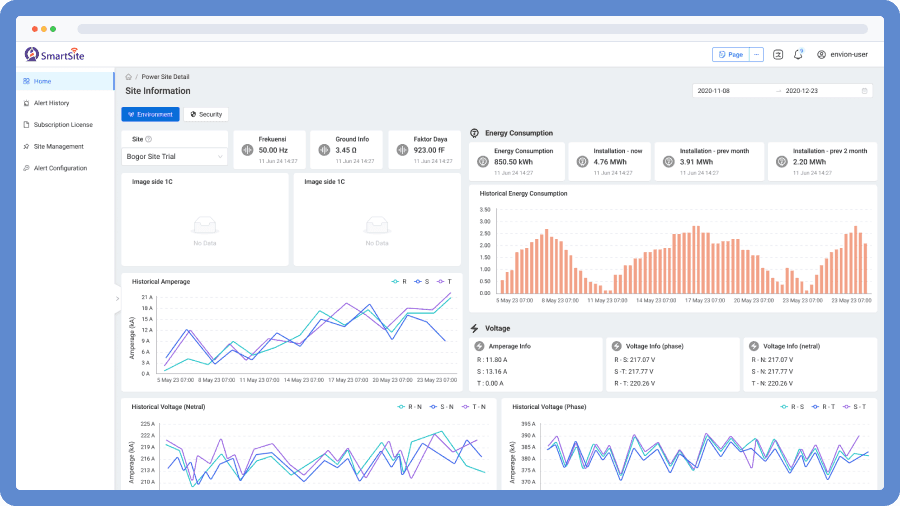This screenshot has height=506, width=900.
Task: Click the Installation - now card icon
Action: point(583,162)
